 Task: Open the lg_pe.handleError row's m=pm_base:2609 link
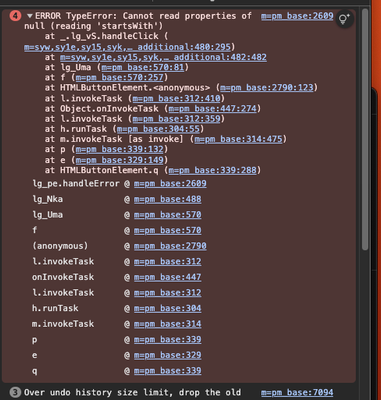coord(170,184)
